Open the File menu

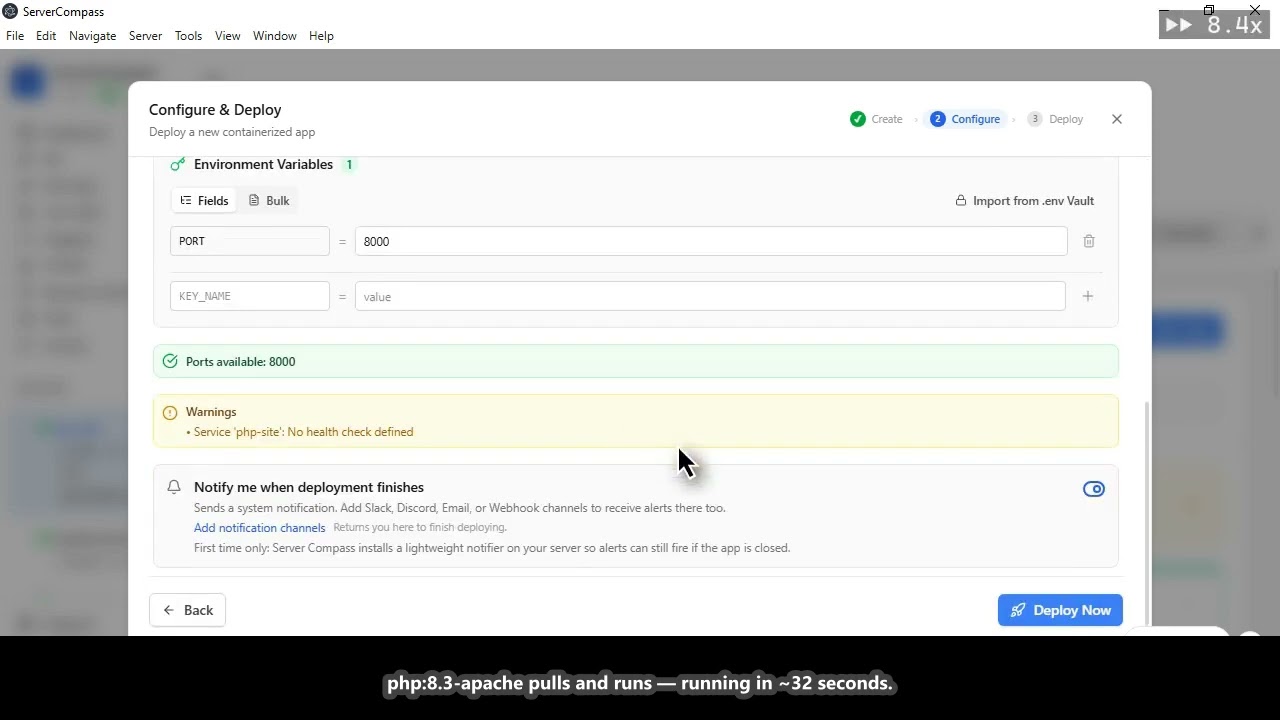(x=15, y=35)
